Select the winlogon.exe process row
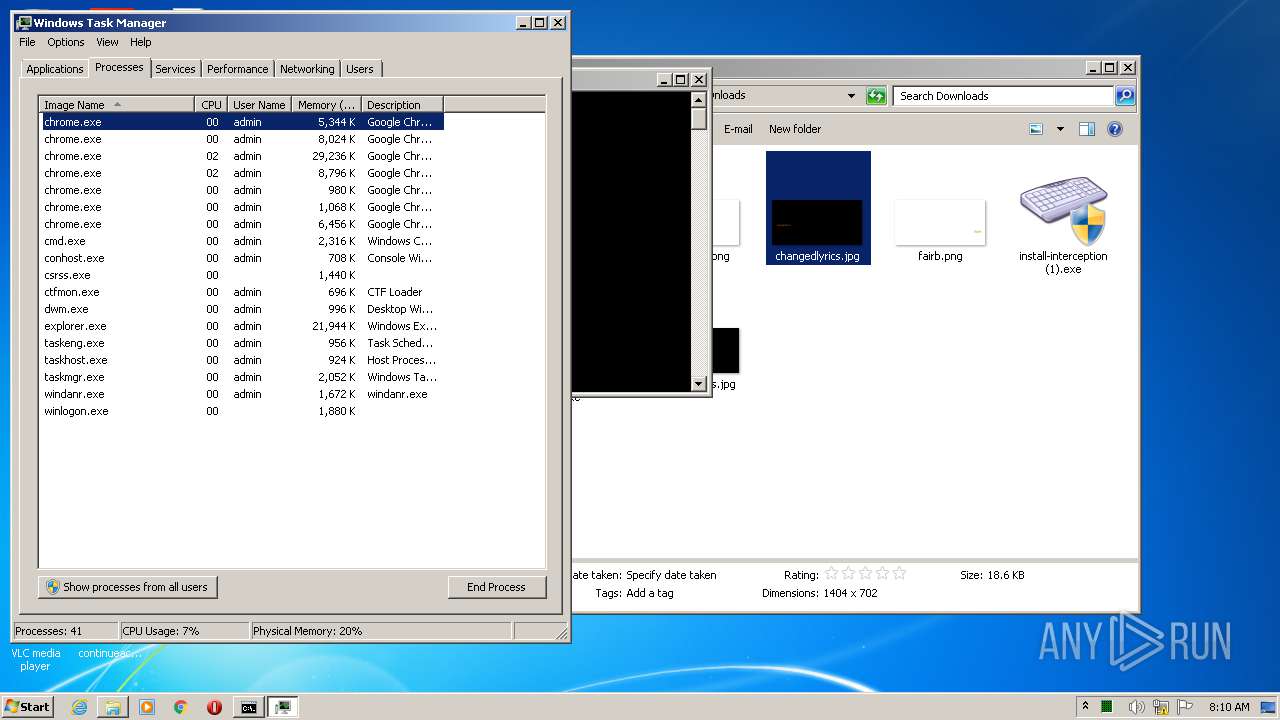Viewport: 1280px width, 720px height. click(241, 411)
